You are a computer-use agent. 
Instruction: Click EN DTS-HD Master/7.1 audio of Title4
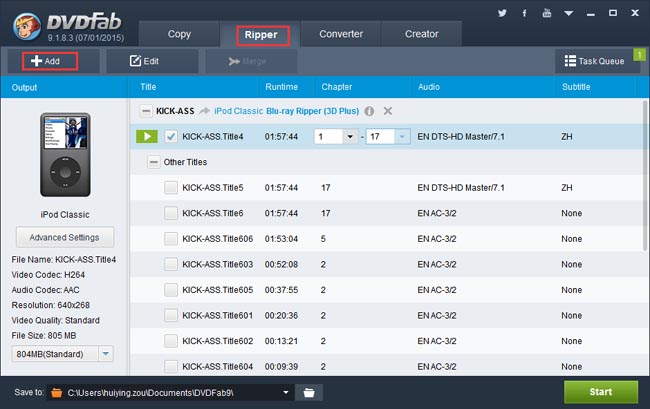461,137
